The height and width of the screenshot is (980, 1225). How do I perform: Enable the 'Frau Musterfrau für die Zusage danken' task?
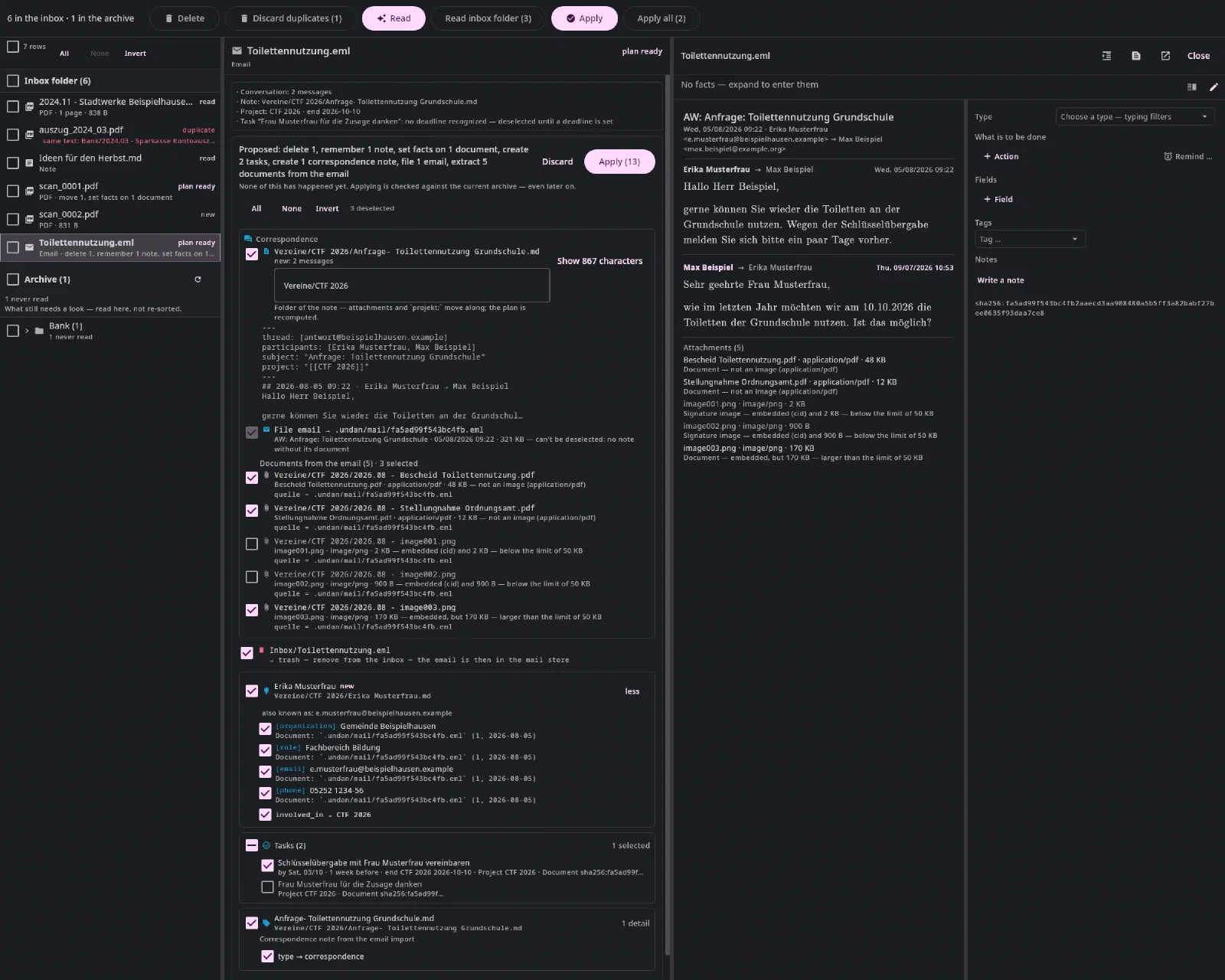tap(267, 887)
